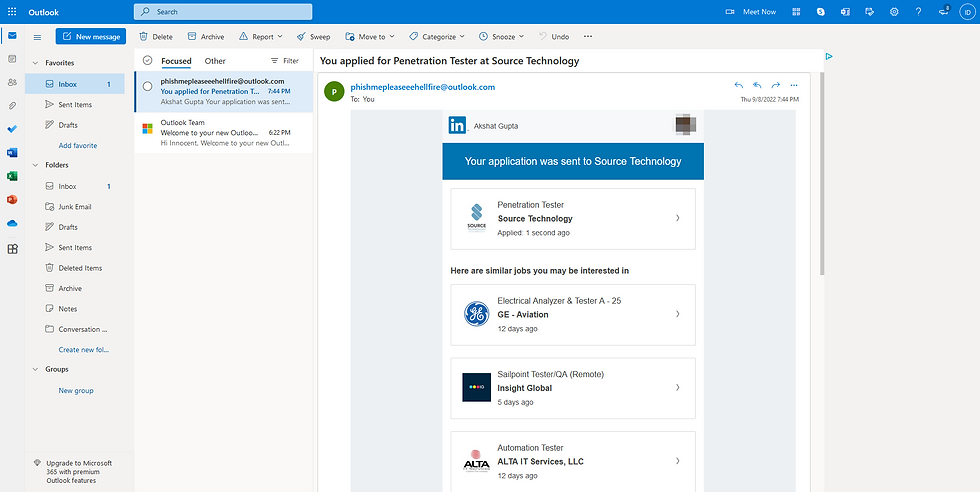This screenshot has width=980, height=492.
Task: Click the Undo toolbar button
Action: 553,37
